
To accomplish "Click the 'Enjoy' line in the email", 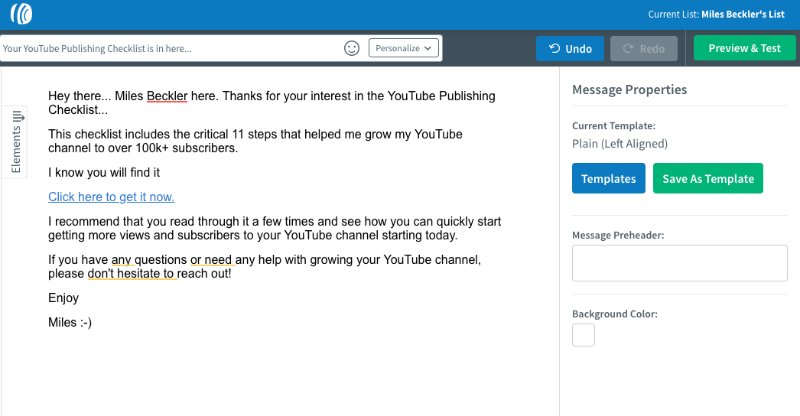I will coord(63,298).
